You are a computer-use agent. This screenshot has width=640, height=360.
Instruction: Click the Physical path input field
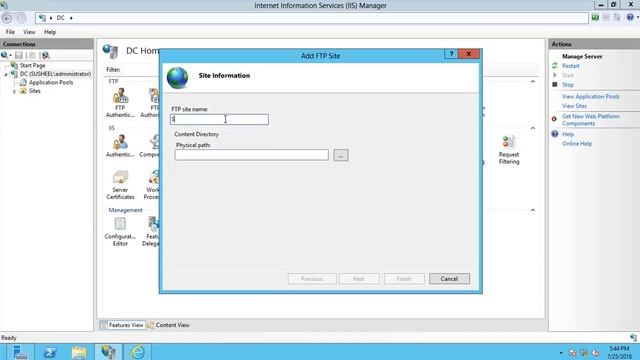coord(251,155)
